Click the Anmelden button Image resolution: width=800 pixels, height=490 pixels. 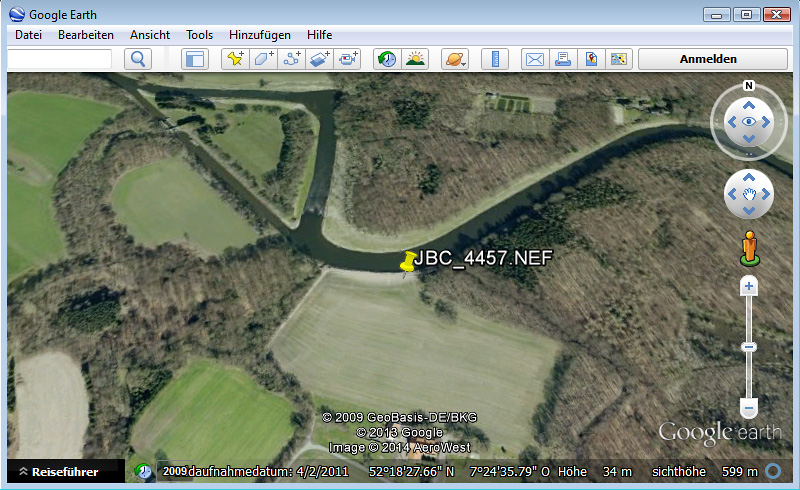click(x=708, y=59)
